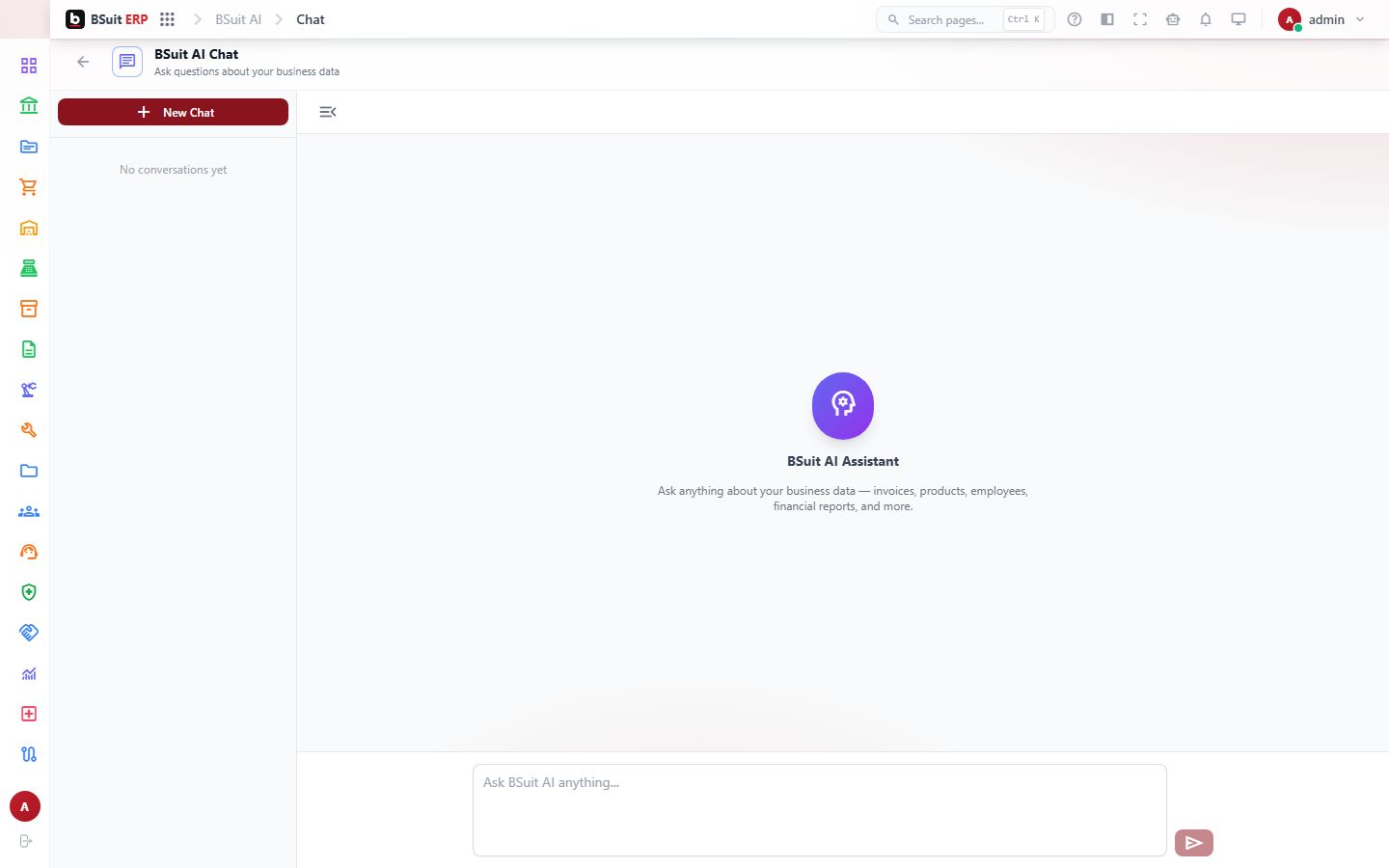The height and width of the screenshot is (868, 1389).
Task: Open the workflow route sidebar icon
Action: coord(29,754)
